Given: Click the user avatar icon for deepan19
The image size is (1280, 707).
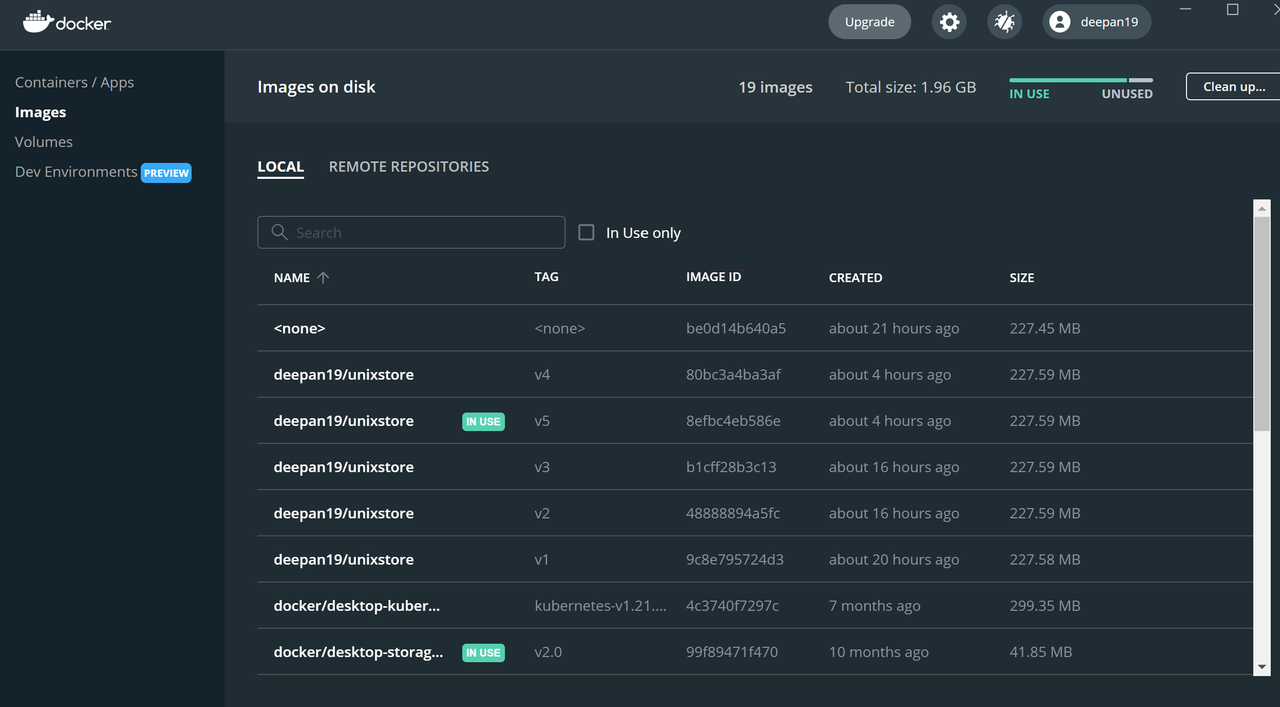Looking at the screenshot, I should point(1060,22).
